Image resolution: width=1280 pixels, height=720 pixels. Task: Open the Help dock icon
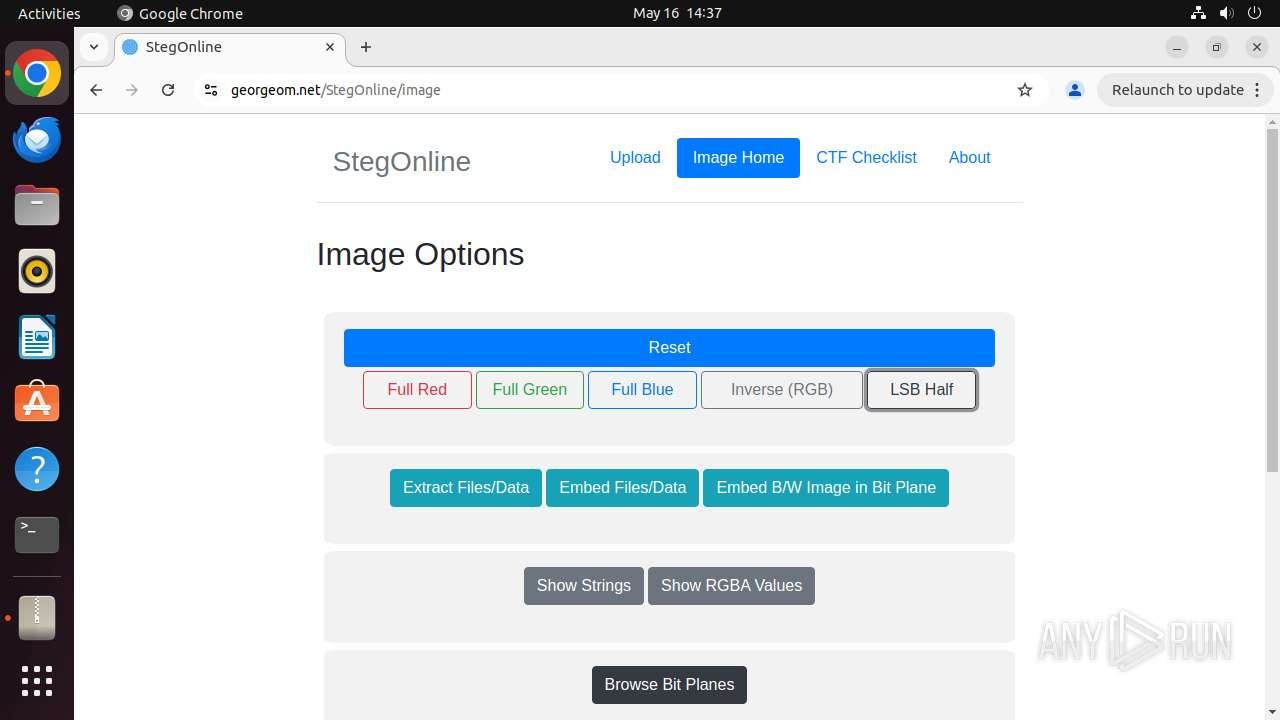click(x=37, y=469)
